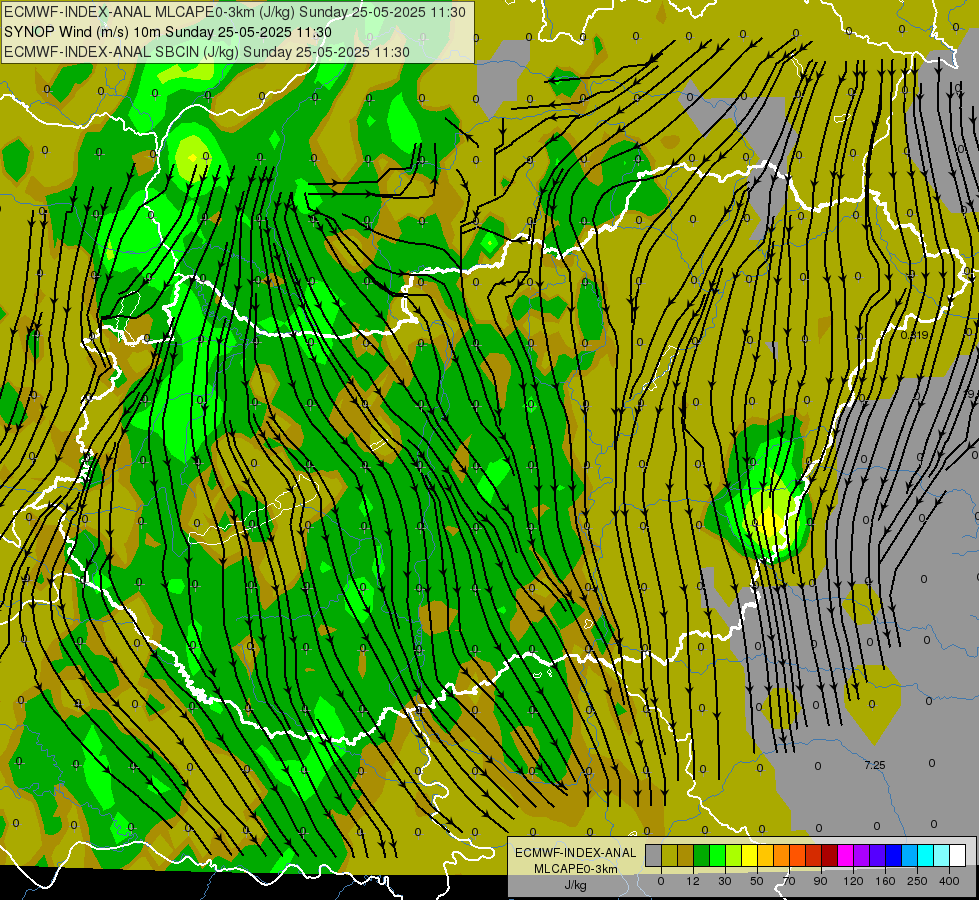
Task: Click the legend value label '120'
Action: click(x=853, y=881)
